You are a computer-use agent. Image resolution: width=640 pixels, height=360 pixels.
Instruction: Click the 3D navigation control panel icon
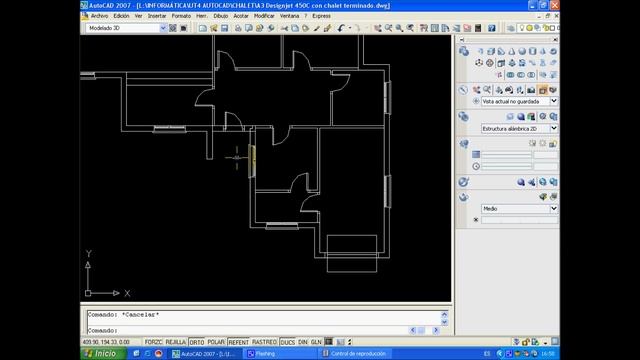click(463, 90)
